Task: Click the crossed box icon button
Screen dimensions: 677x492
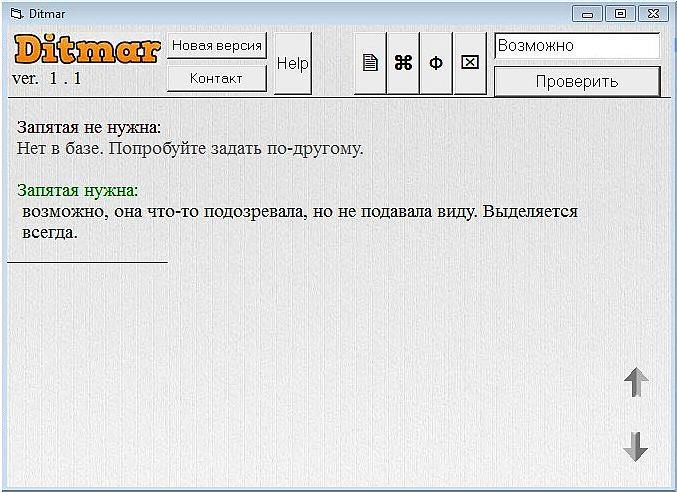Action: [x=469, y=63]
